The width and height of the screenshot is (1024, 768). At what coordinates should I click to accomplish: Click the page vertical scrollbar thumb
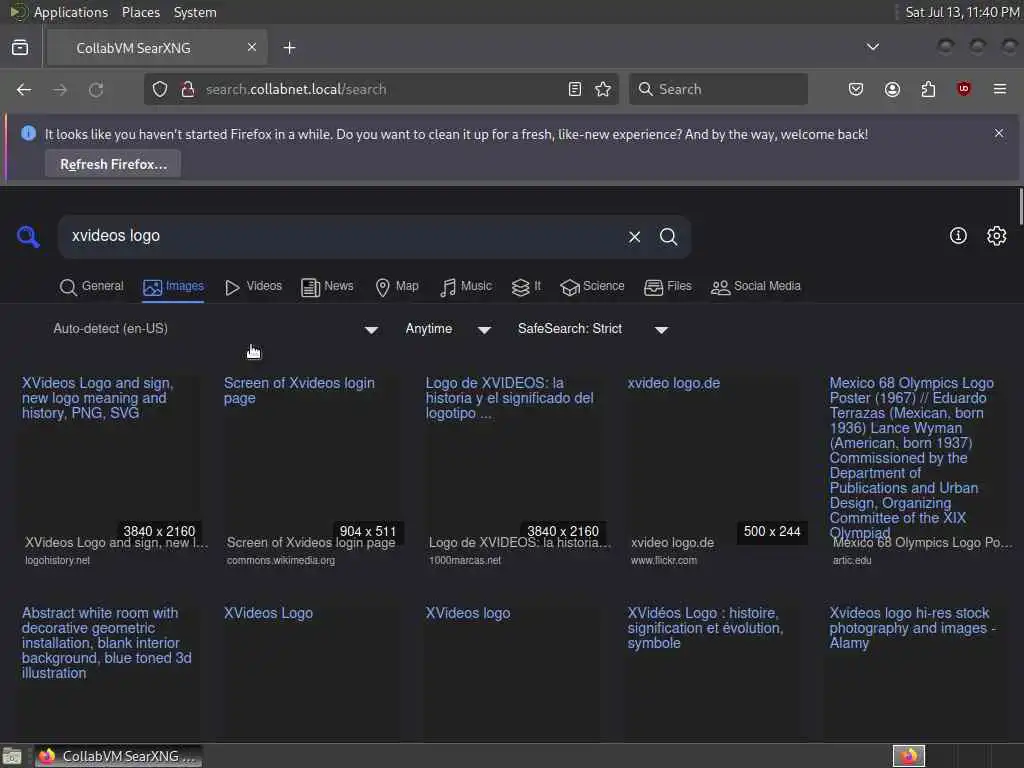(1020, 206)
